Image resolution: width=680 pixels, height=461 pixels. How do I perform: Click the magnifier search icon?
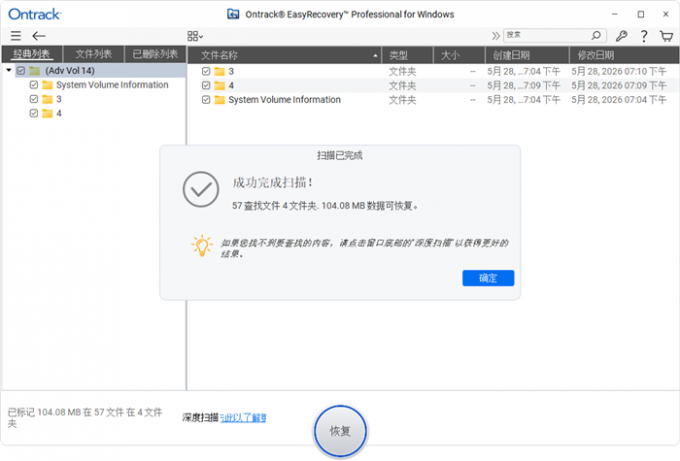tap(597, 35)
